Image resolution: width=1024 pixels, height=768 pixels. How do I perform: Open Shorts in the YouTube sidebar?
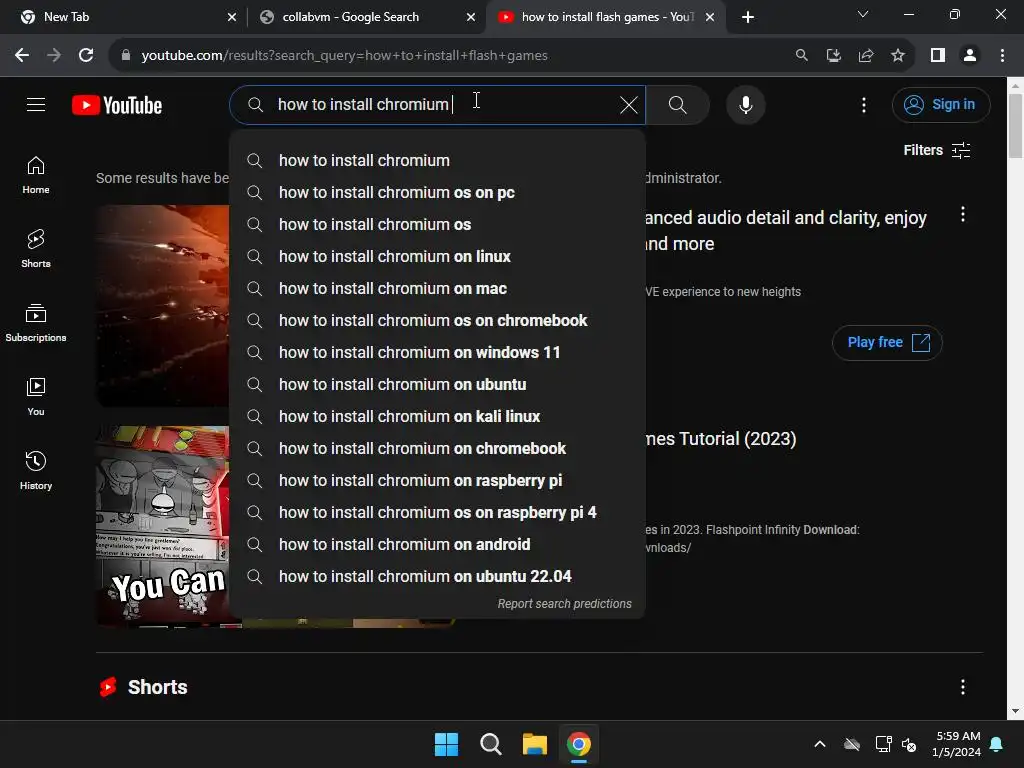pyautogui.click(x=36, y=249)
